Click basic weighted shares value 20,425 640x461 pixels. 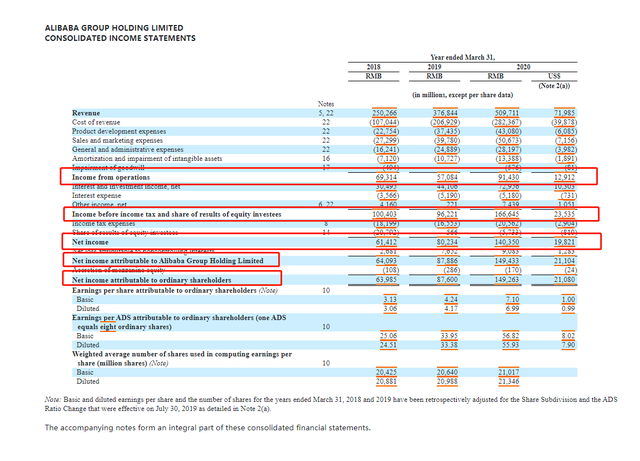(x=386, y=372)
